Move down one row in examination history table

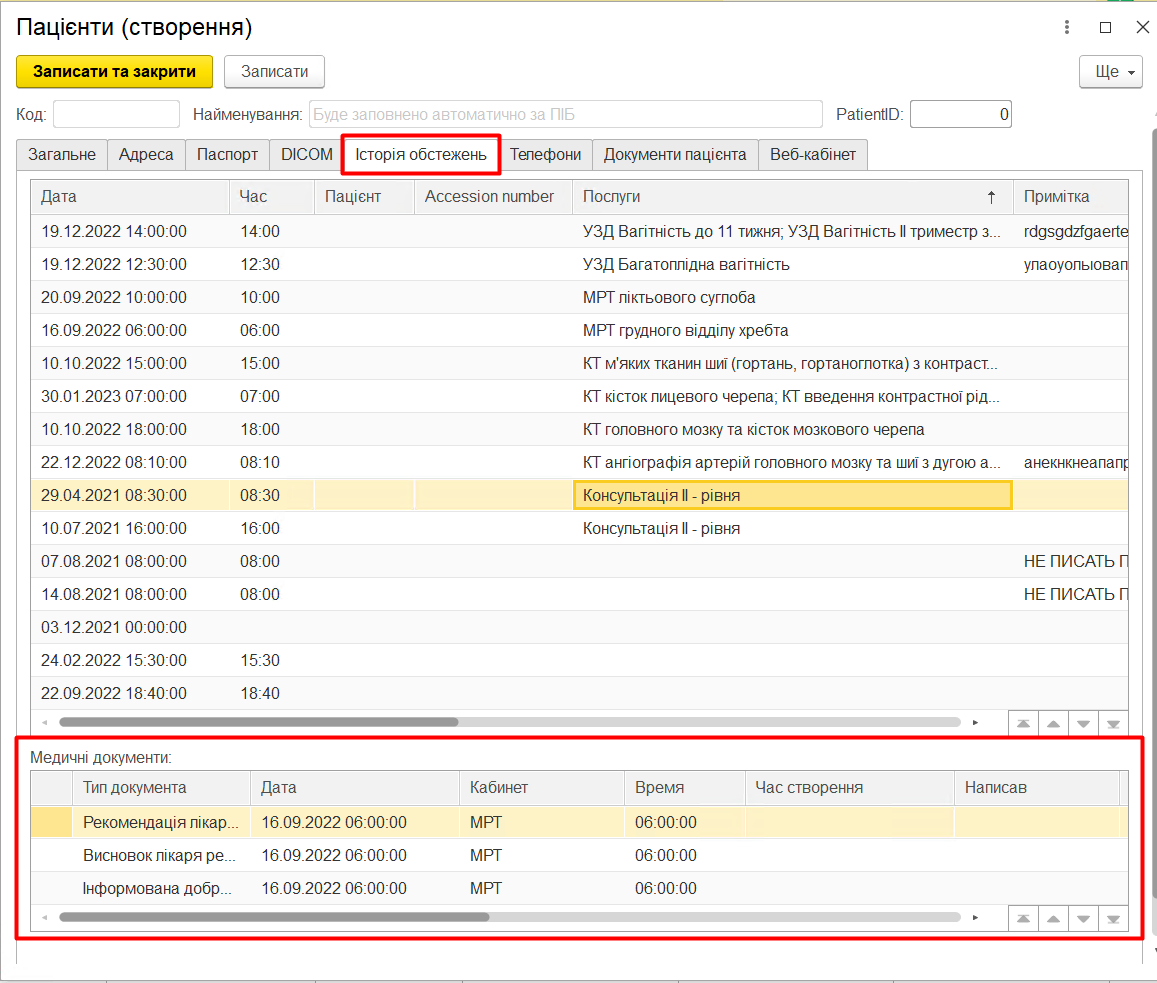(1083, 723)
